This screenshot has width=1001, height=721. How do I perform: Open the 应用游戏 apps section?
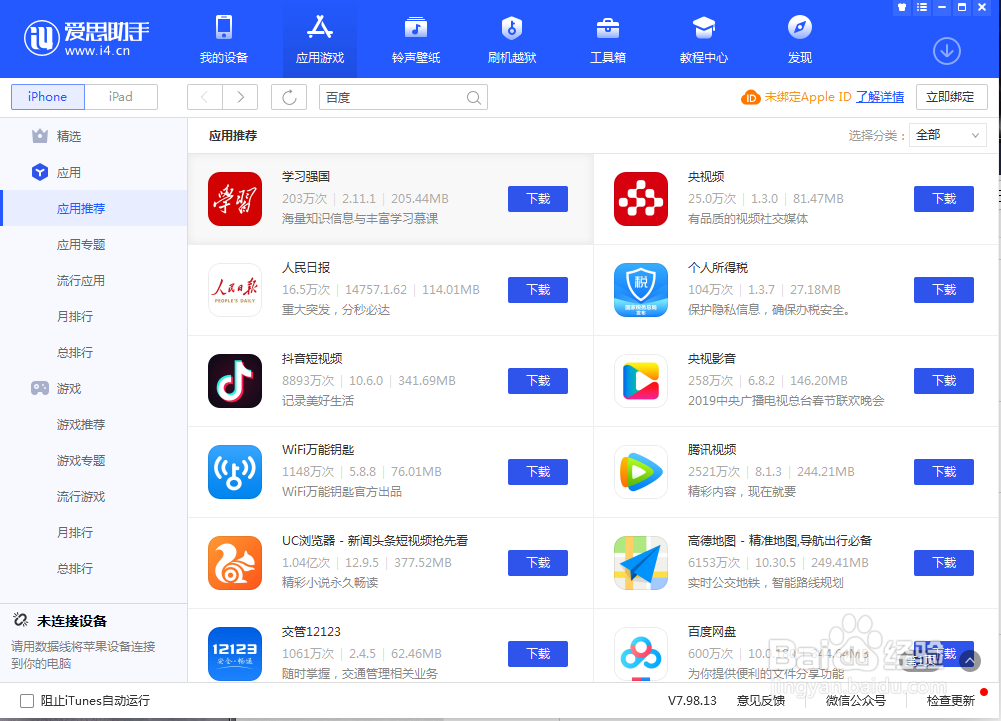coord(320,40)
